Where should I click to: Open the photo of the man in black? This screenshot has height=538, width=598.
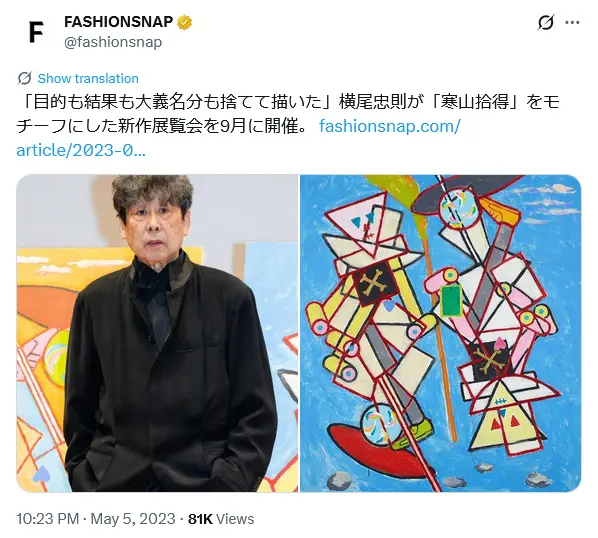[157, 333]
